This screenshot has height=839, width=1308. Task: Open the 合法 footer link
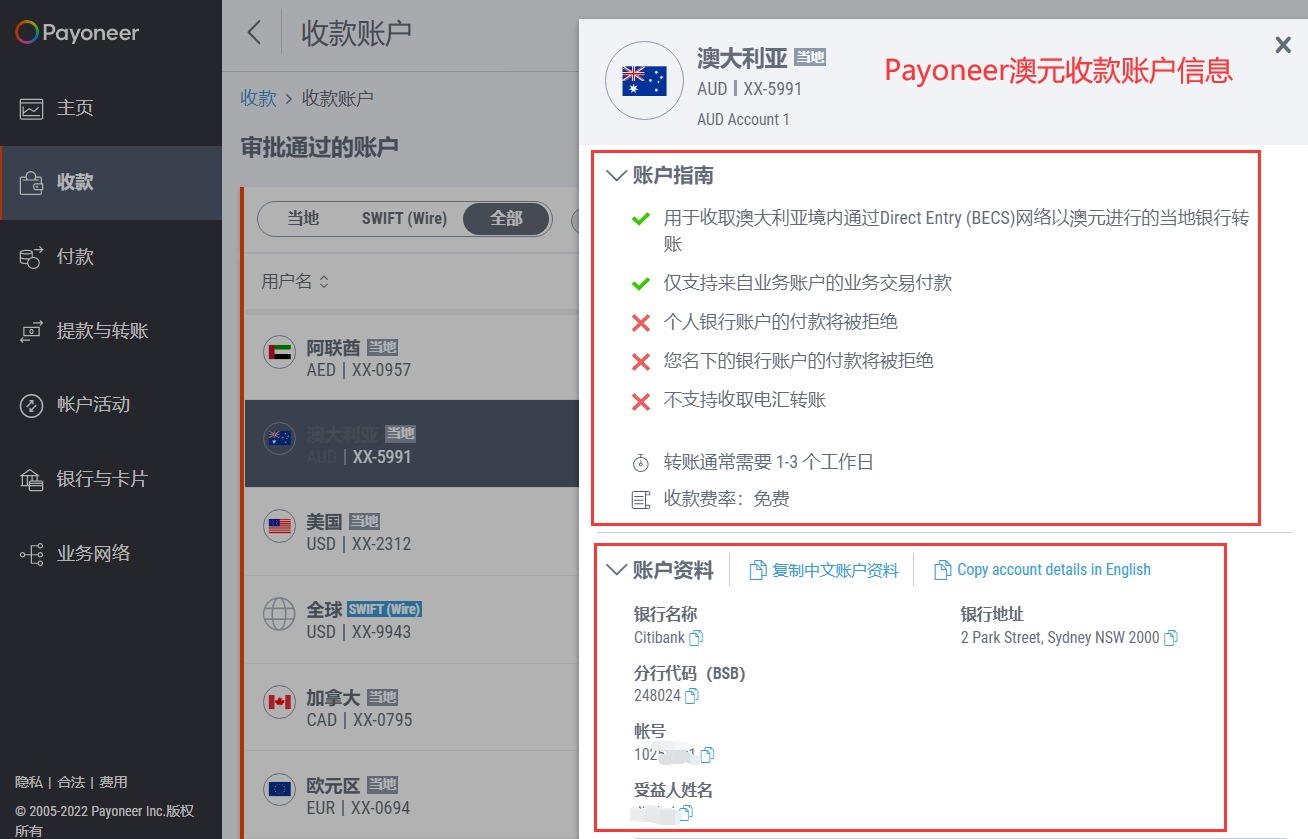(71, 783)
